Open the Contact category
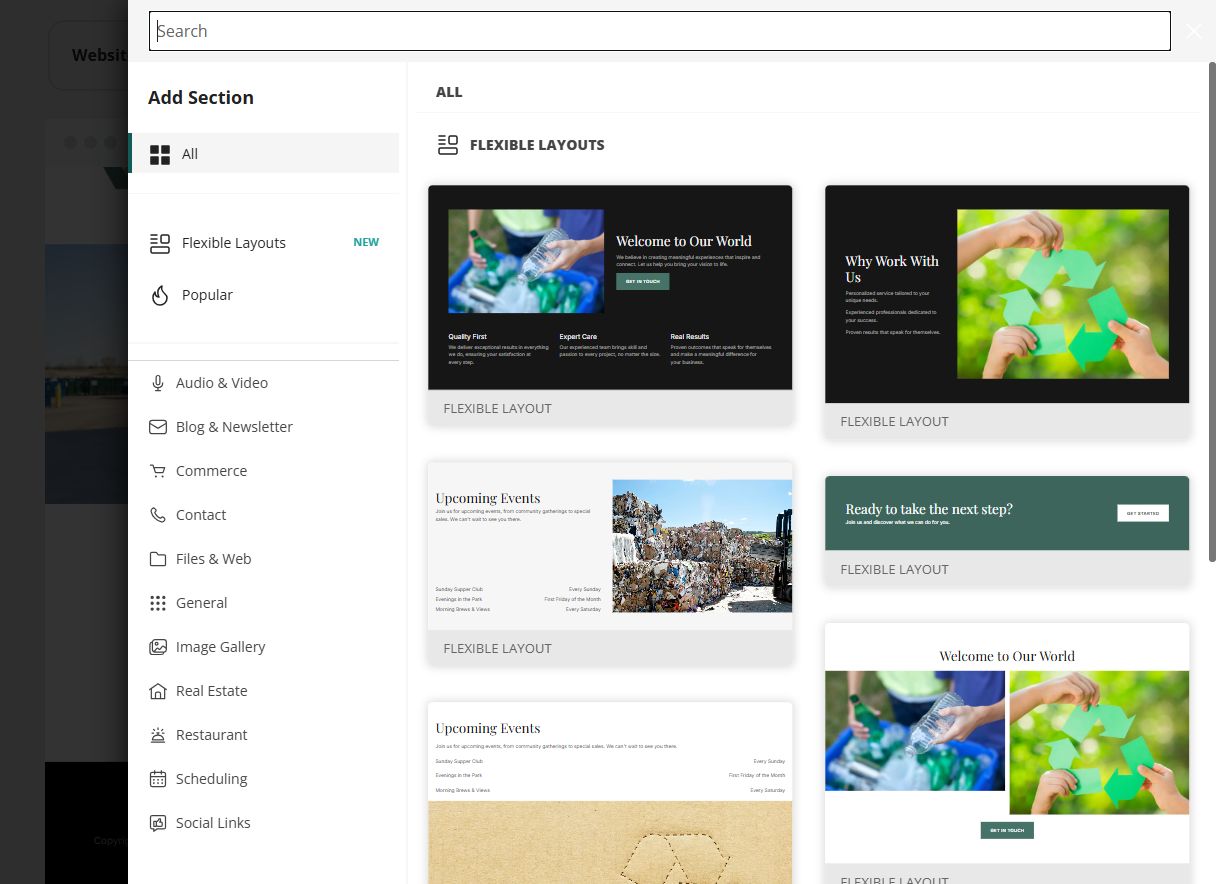The height and width of the screenshot is (884, 1216). pos(201,515)
